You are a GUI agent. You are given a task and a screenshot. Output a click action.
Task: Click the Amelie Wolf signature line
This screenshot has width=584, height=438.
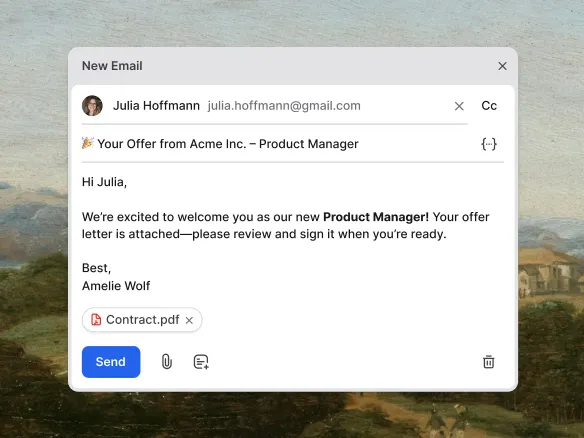[116, 286]
